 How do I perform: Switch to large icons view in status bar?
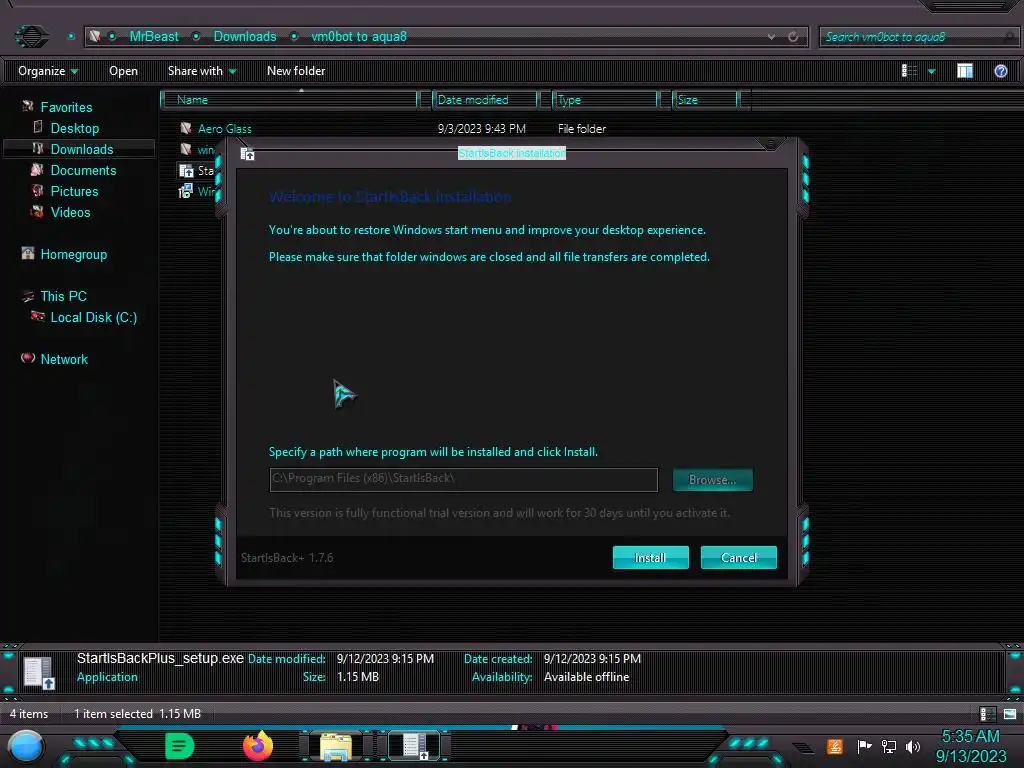(1010, 714)
